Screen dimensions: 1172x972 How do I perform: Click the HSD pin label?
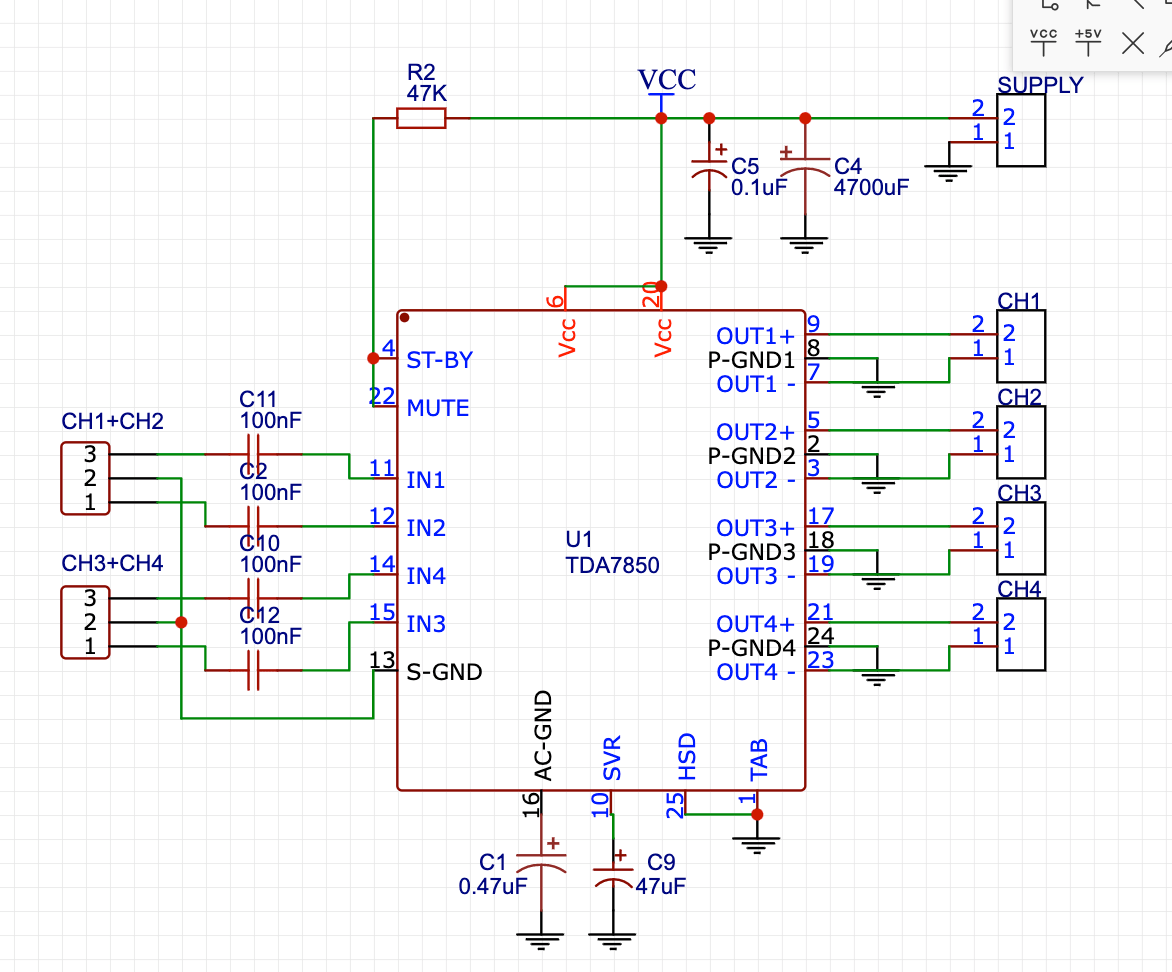(687, 757)
